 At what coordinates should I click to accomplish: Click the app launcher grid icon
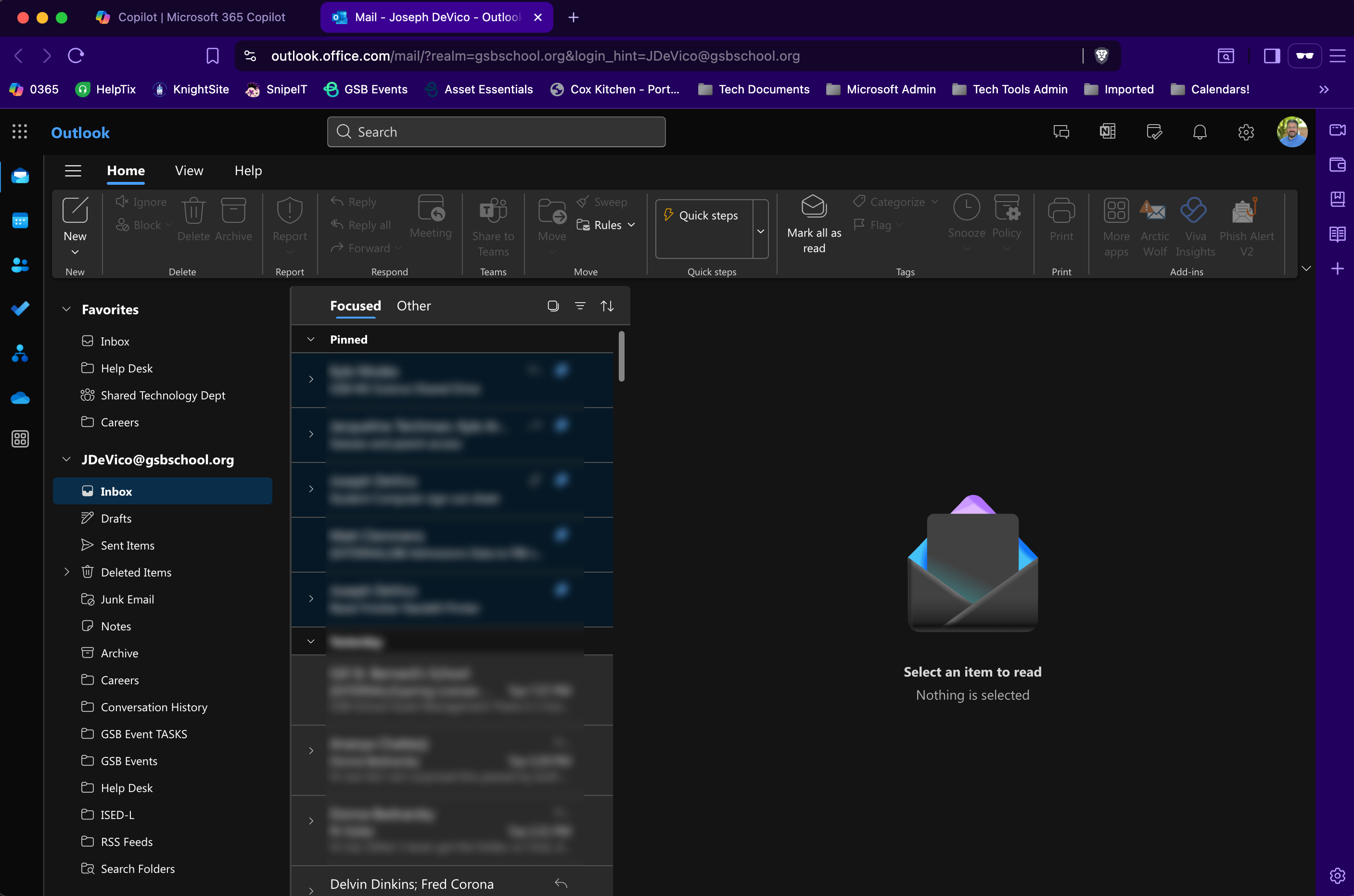click(20, 132)
